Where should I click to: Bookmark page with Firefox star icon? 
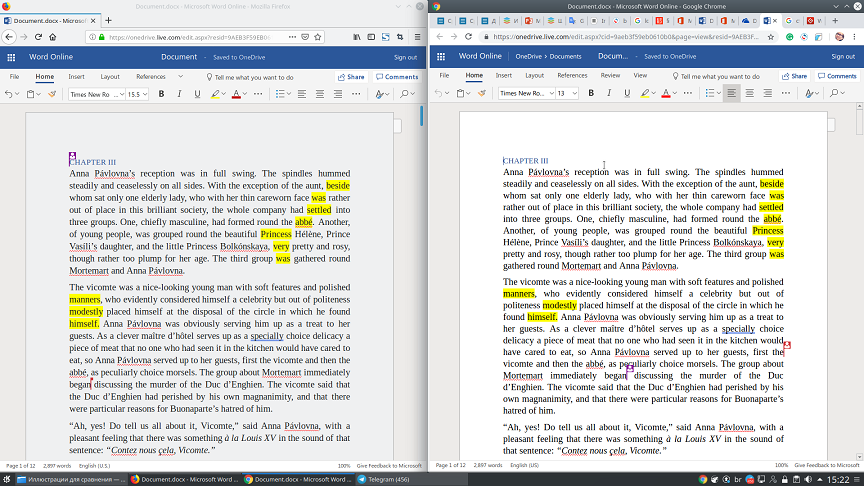(x=317, y=37)
